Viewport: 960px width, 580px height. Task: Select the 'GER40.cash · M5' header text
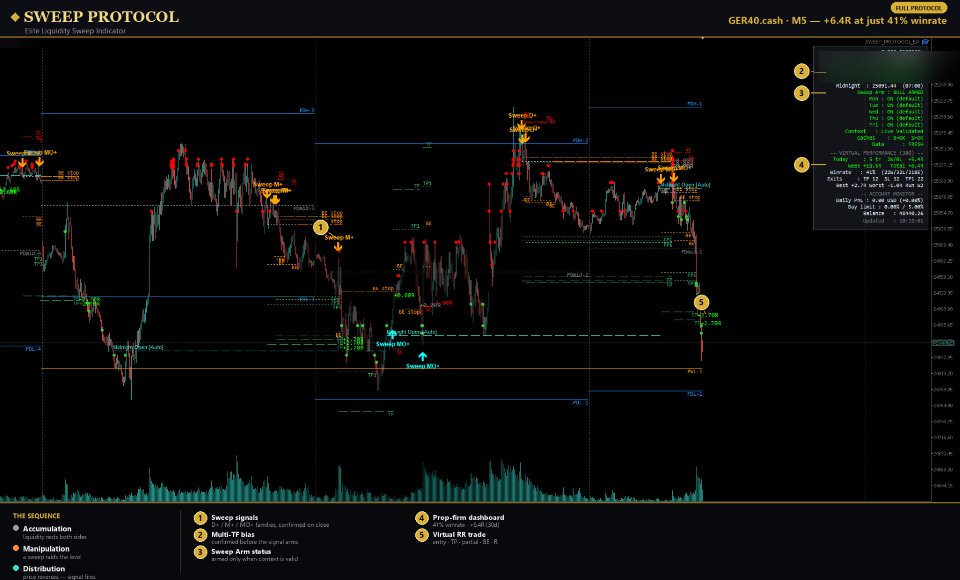pyautogui.click(x=767, y=20)
